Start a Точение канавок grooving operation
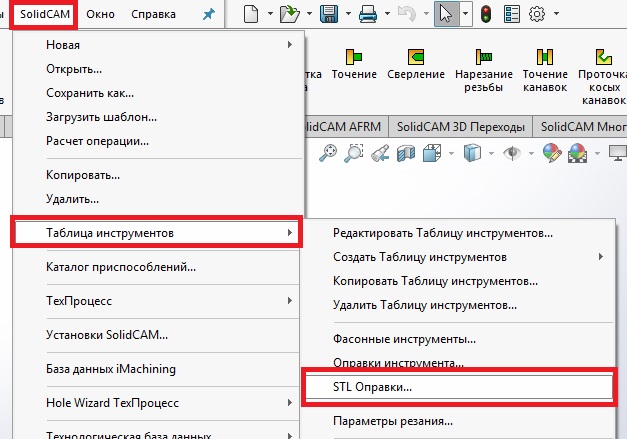The image size is (627, 439). tap(545, 70)
